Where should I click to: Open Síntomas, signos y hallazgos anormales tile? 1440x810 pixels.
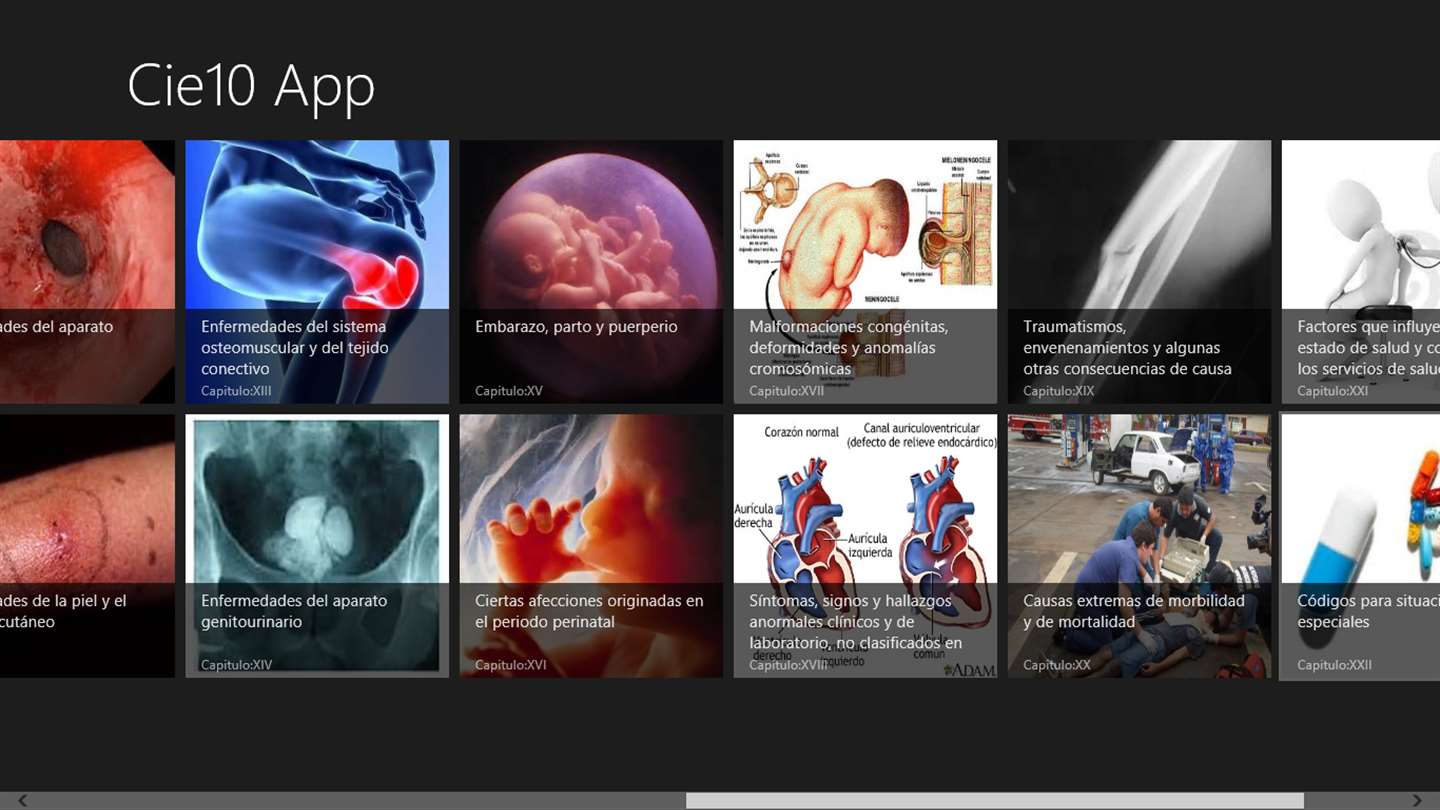coord(865,546)
